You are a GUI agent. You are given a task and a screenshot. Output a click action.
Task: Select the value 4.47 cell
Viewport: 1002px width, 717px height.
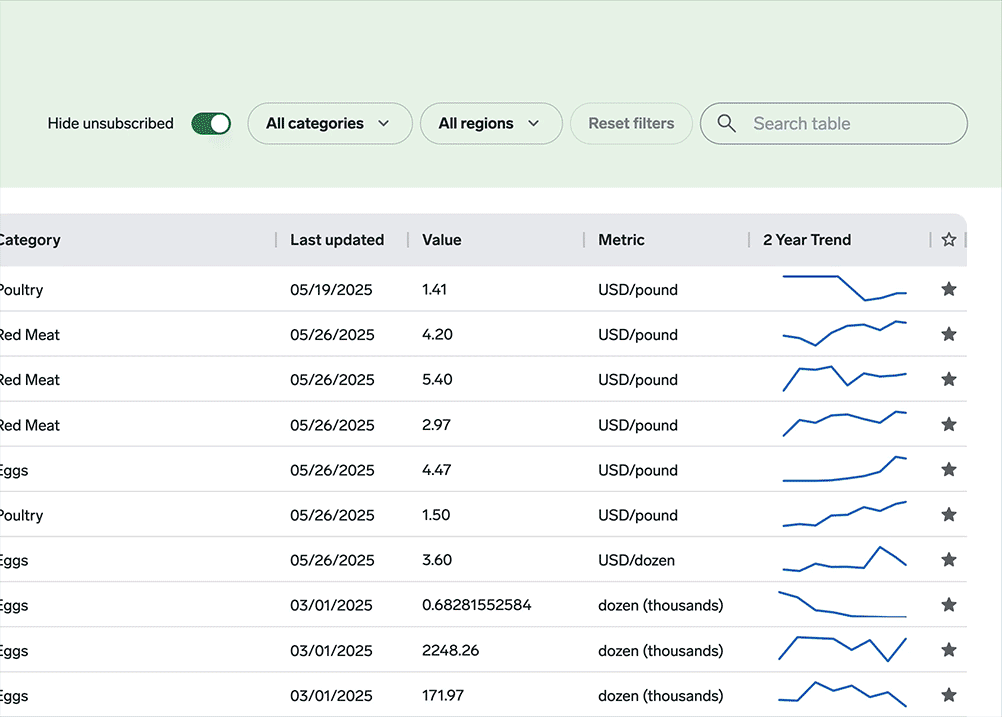coord(436,470)
